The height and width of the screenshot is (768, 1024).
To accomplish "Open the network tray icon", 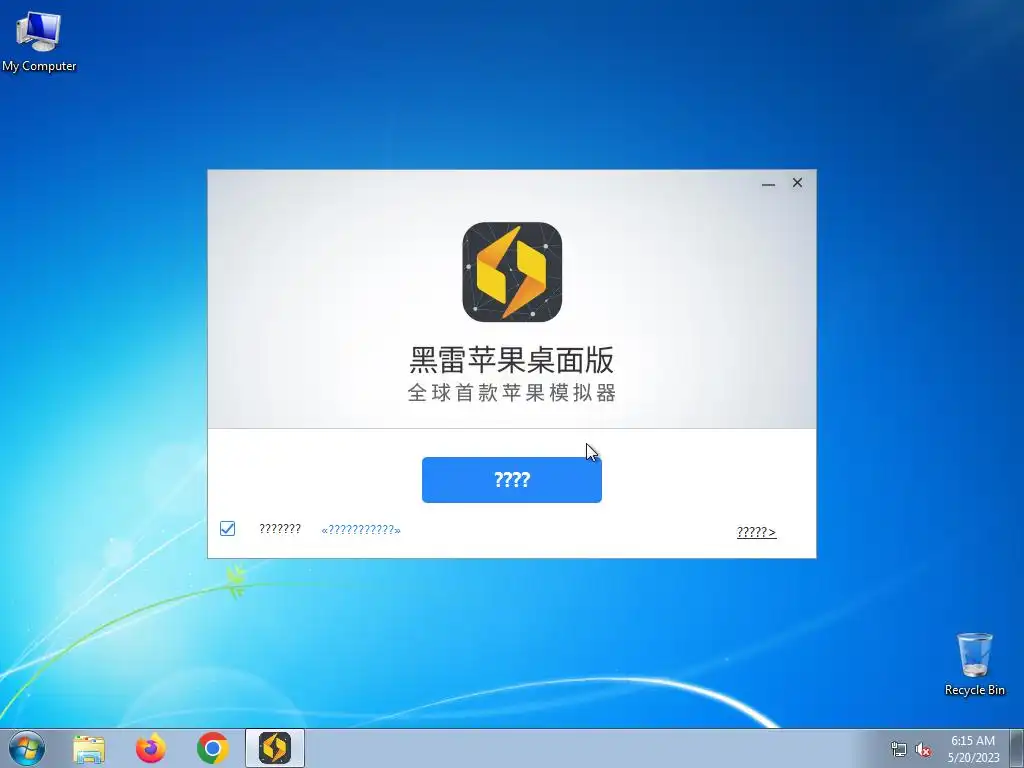I will [899, 749].
